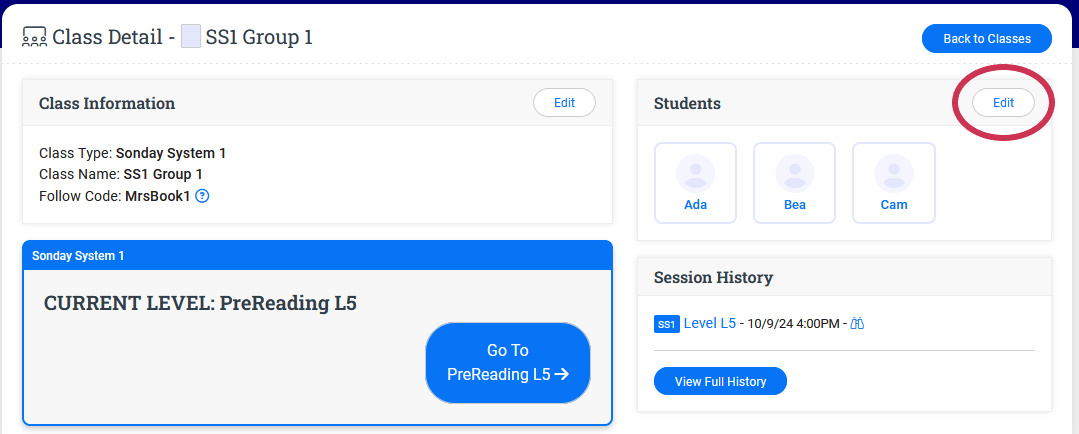The width and height of the screenshot is (1079, 434).
Task: Go back to the Classes list
Action: 986,39
